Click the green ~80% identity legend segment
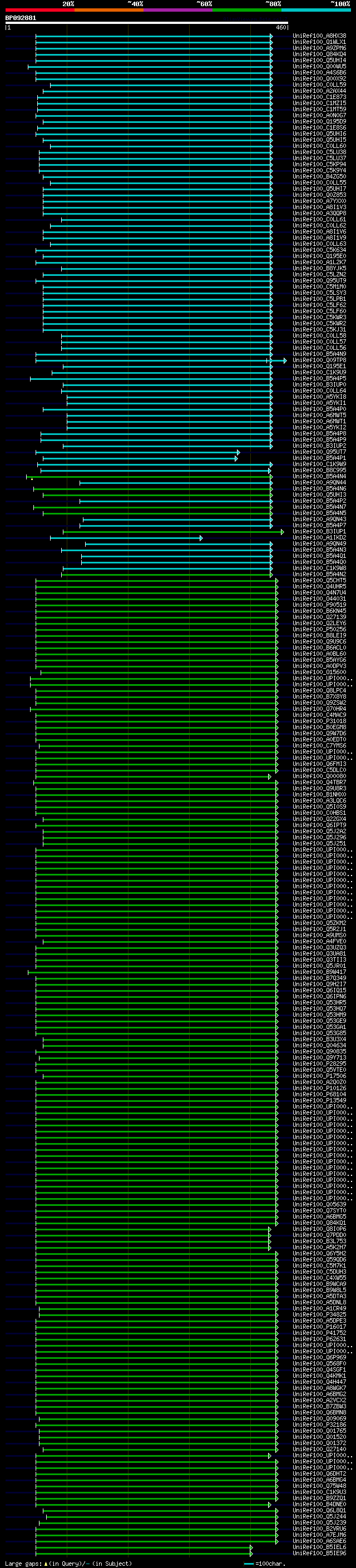This screenshot has height=1568, width=356. [x=246, y=10]
